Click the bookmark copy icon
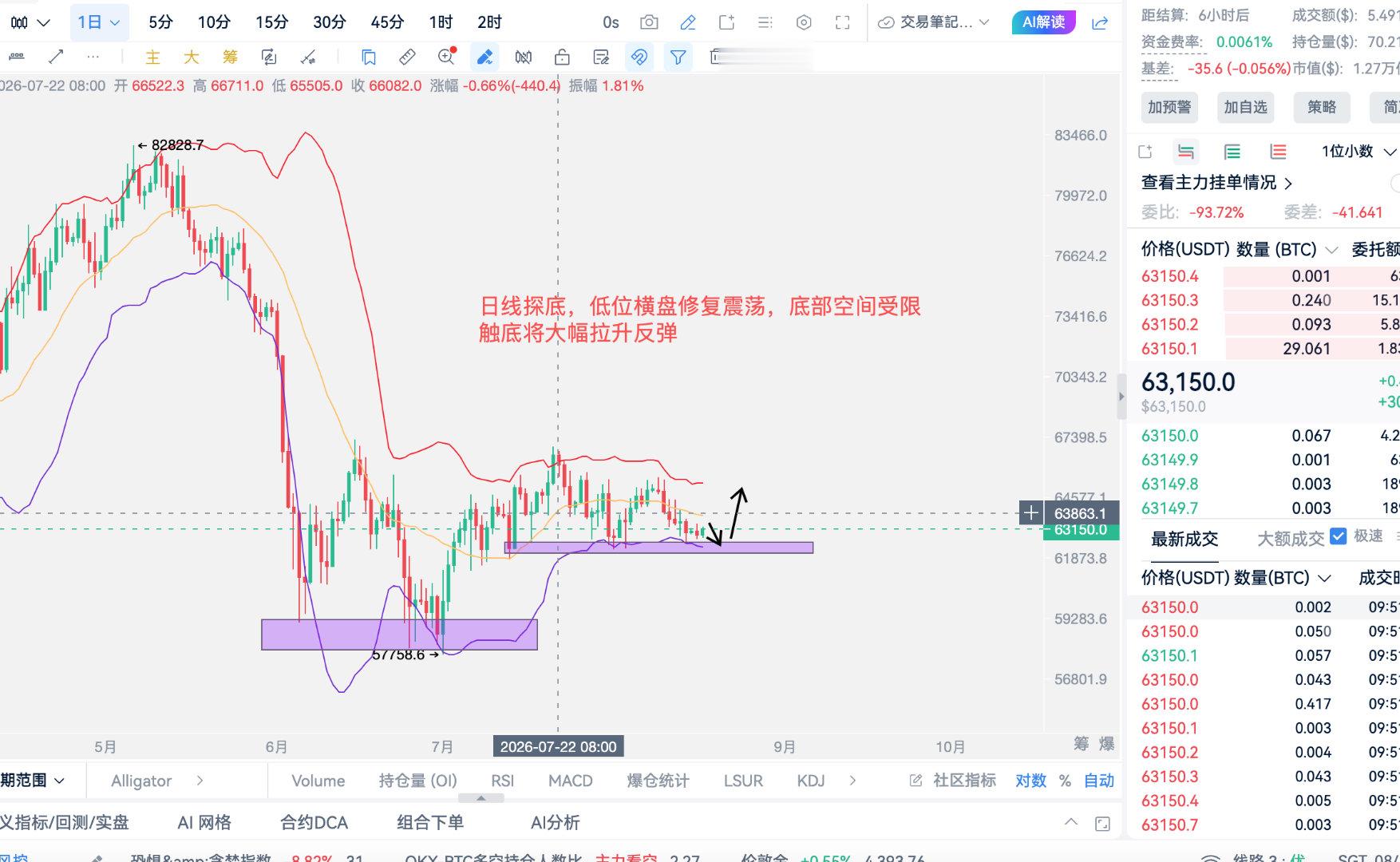The image size is (1400, 862). tap(368, 57)
